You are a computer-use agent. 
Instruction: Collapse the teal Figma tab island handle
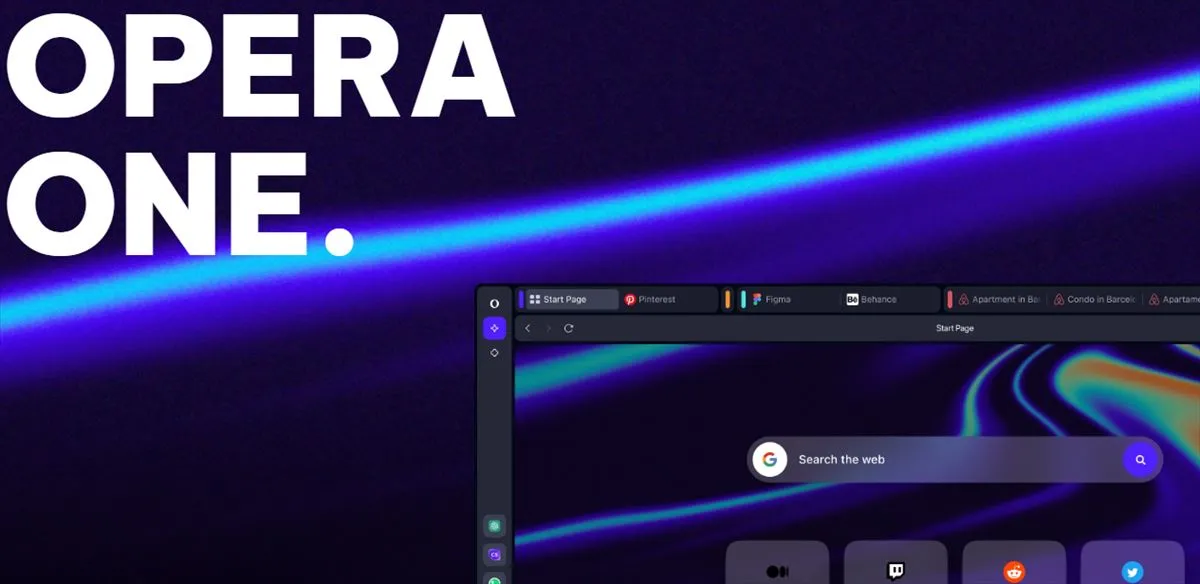coord(744,299)
